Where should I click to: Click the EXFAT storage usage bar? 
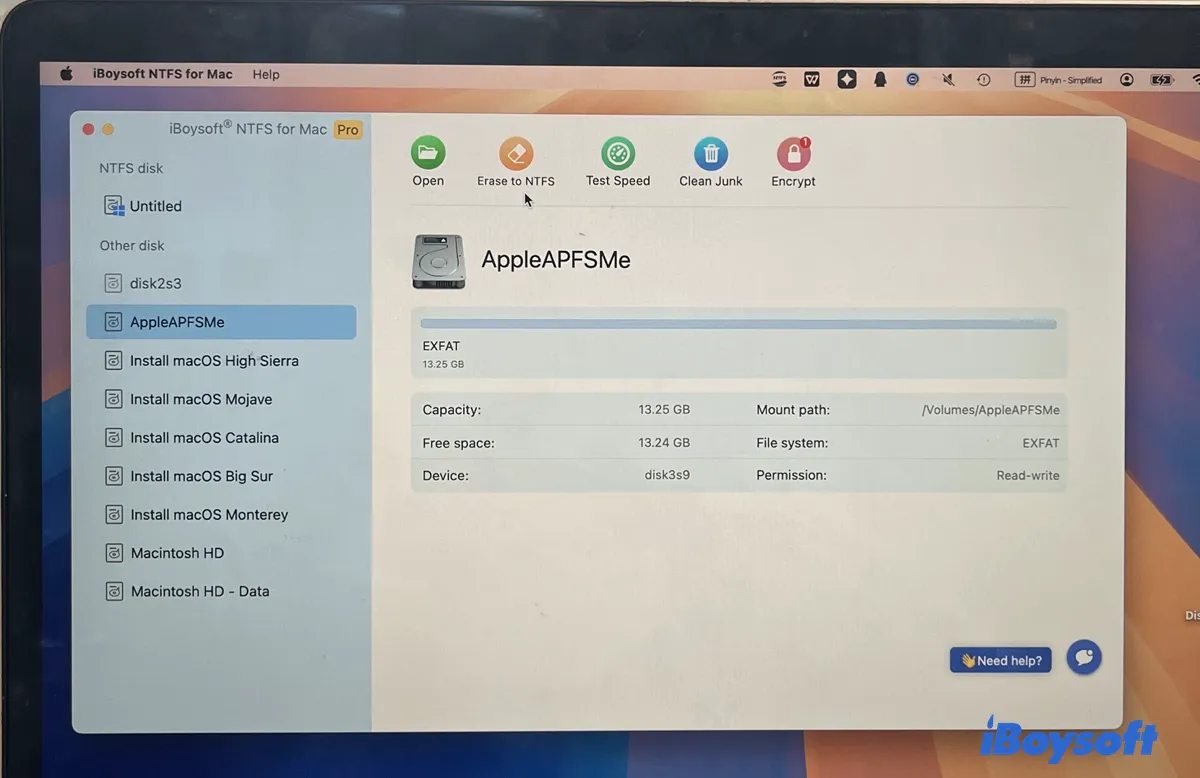click(x=739, y=324)
